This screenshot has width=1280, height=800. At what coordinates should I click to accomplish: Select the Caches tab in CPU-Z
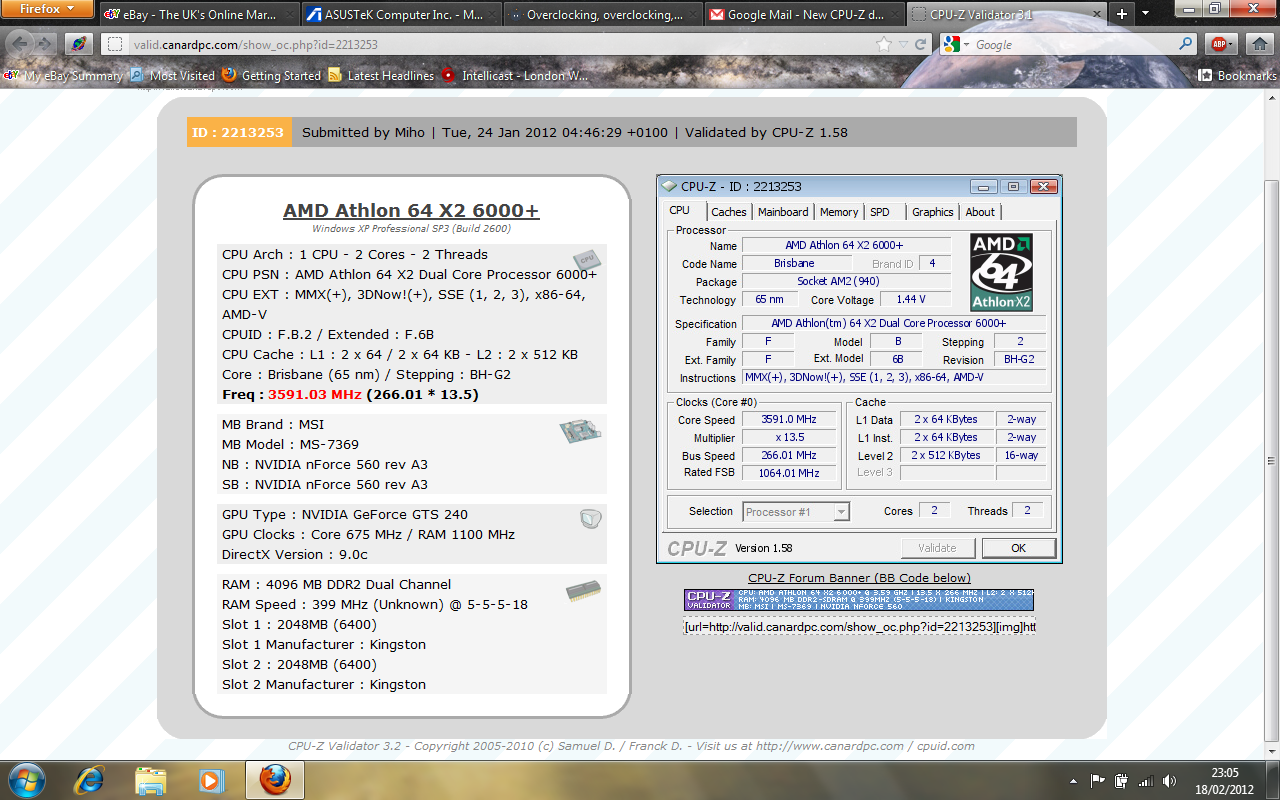(729, 212)
